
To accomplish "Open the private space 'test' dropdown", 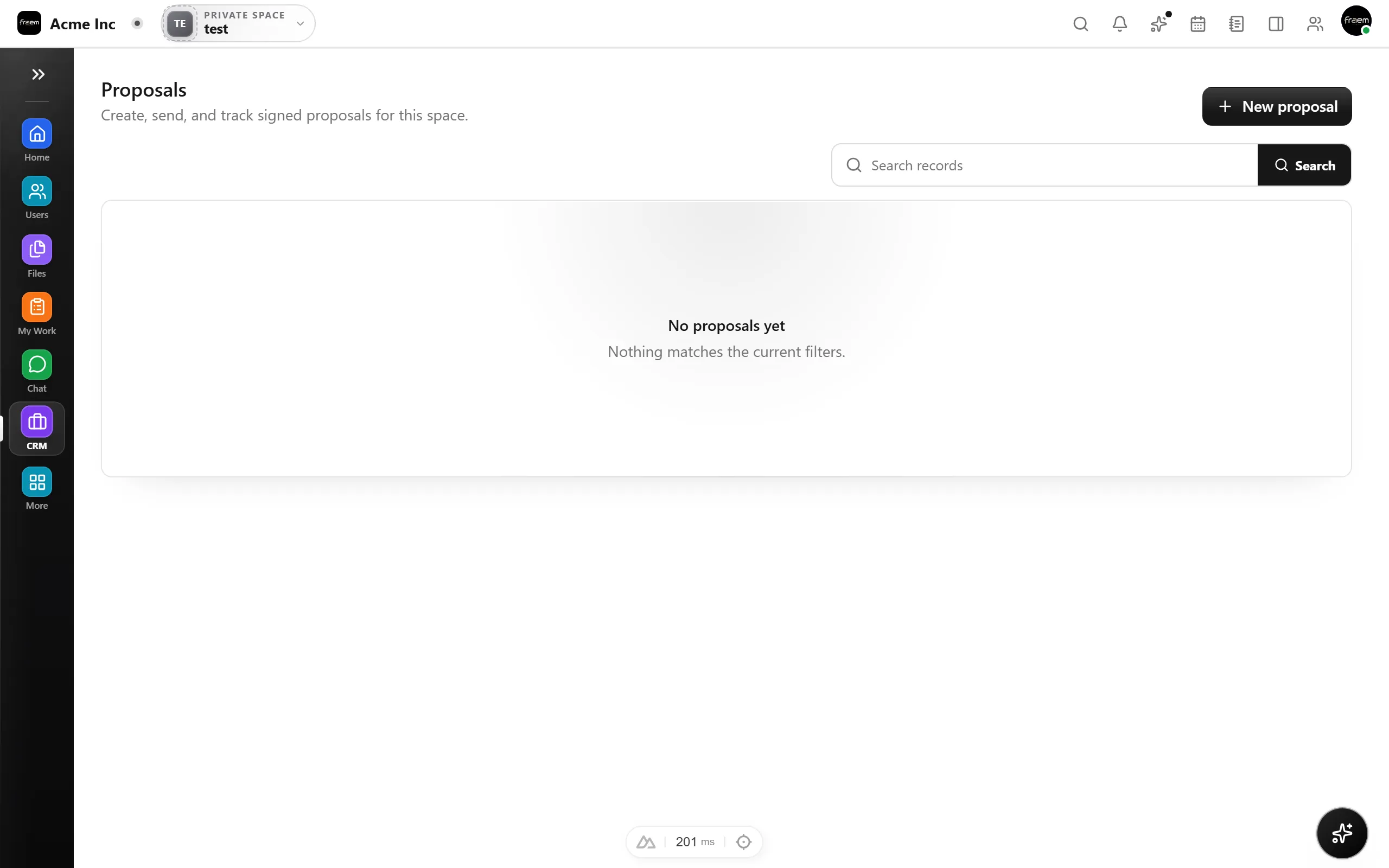I will (x=238, y=23).
